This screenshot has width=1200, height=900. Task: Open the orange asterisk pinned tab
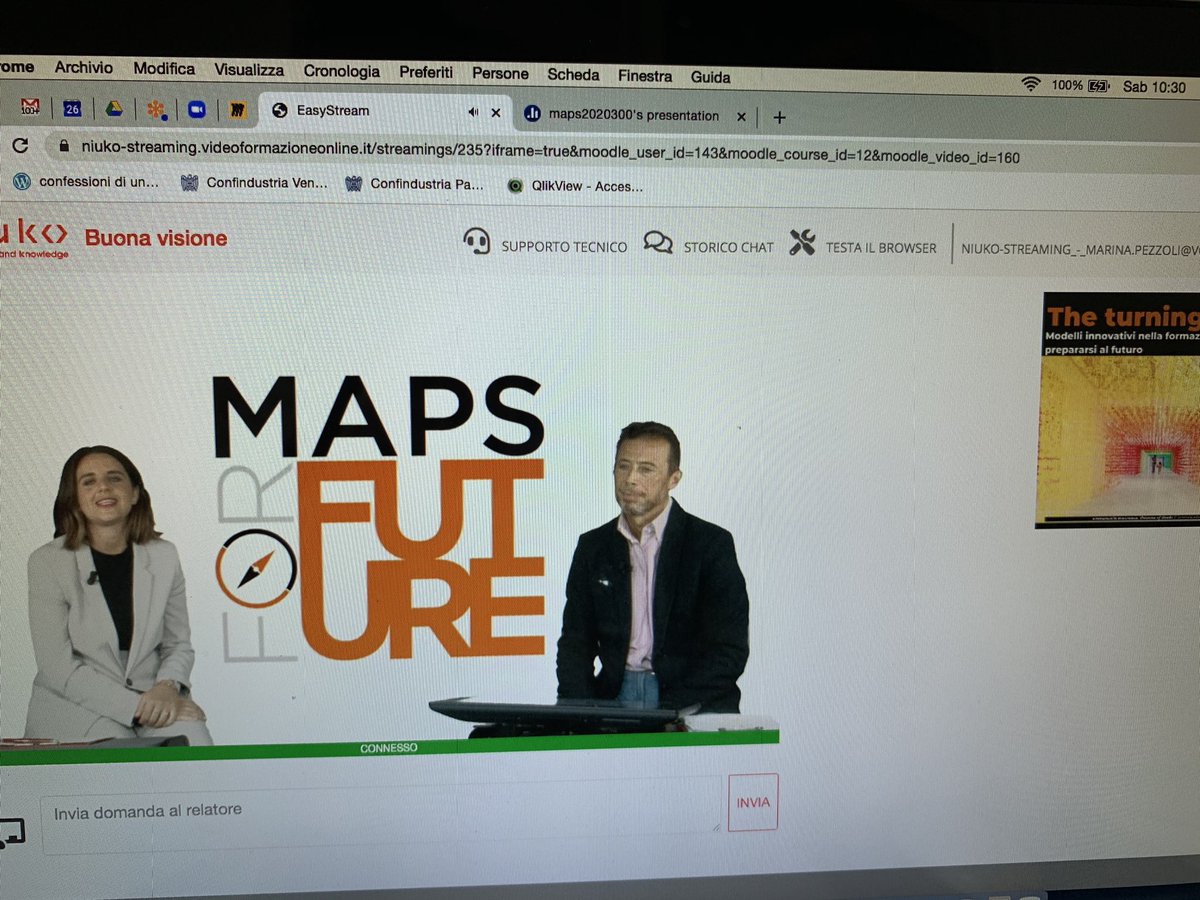(x=156, y=109)
